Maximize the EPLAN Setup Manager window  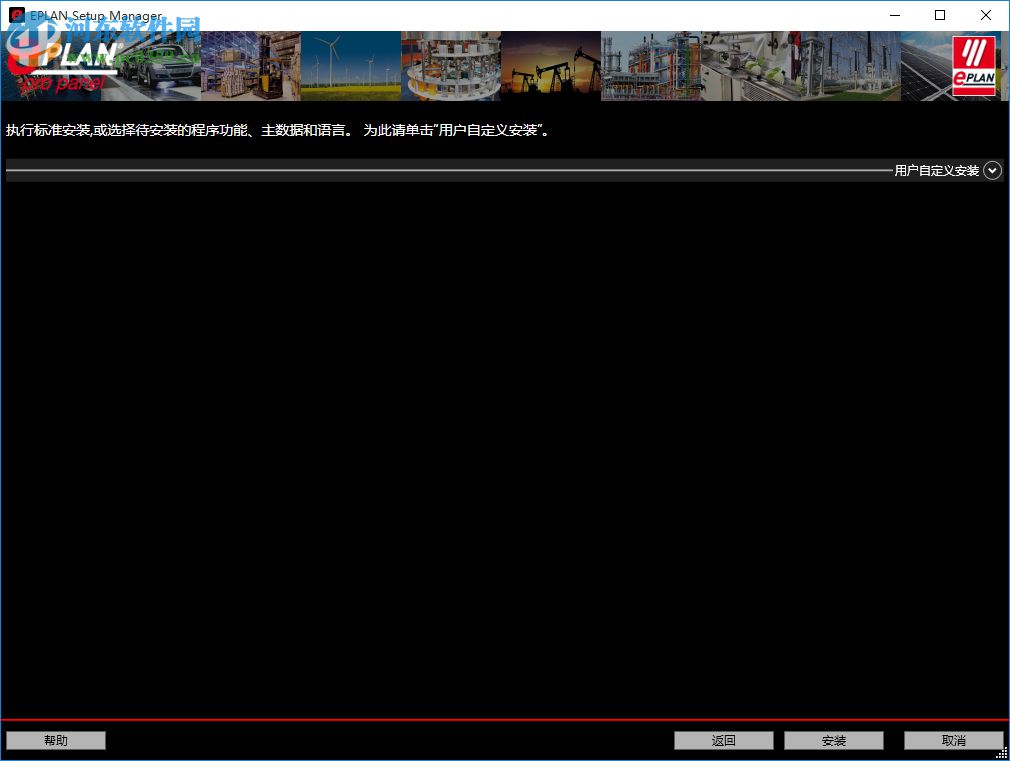940,15
